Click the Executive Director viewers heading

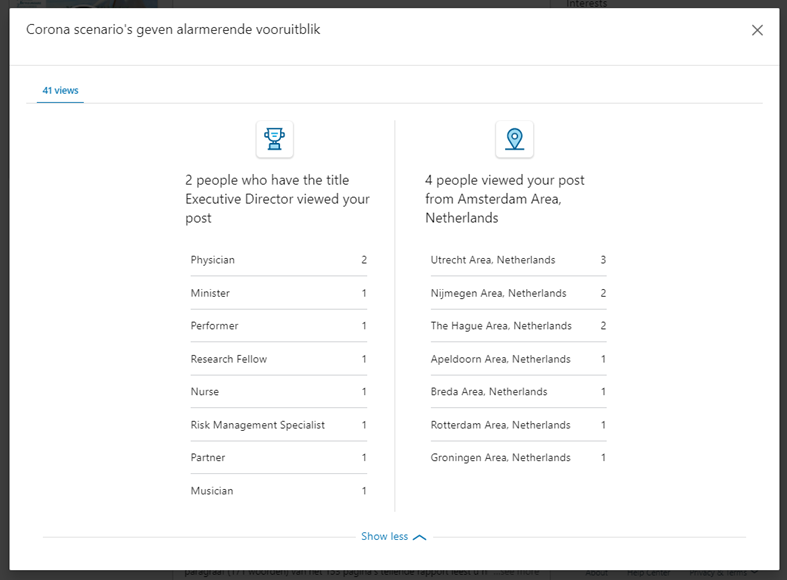[277, 199]
